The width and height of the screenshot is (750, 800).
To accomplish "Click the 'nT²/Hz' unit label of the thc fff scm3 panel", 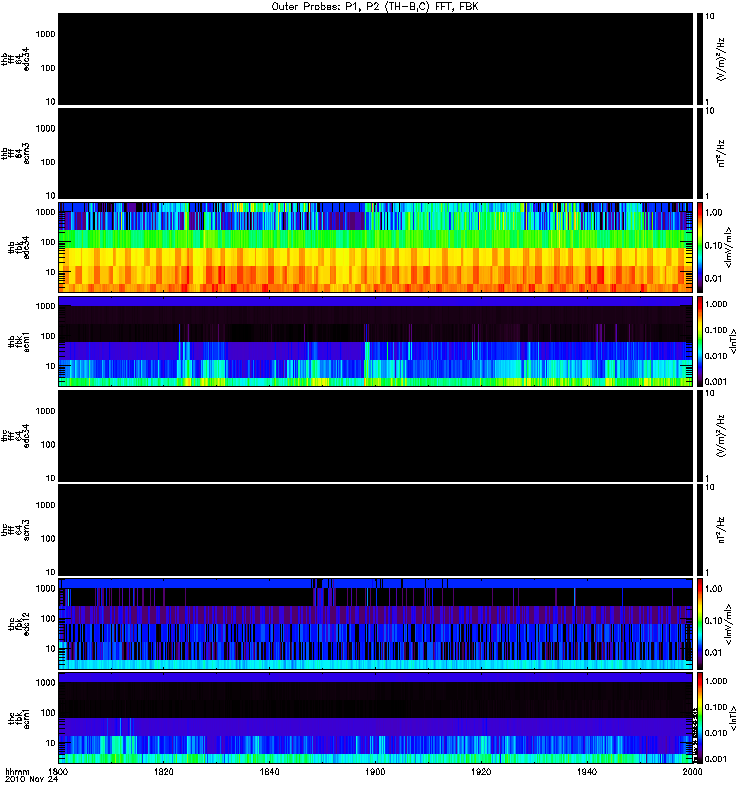I will click(720, 530).
